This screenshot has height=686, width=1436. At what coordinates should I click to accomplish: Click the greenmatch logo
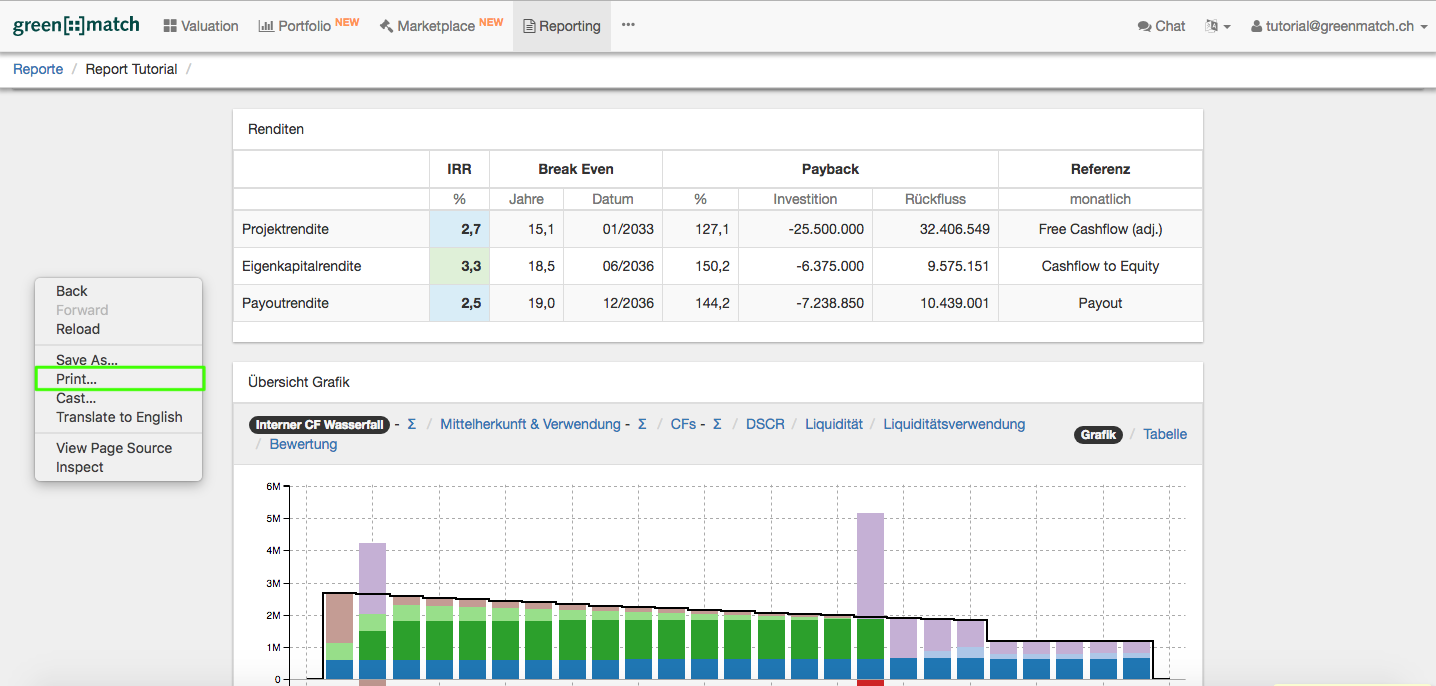click(x=76, y=26)
